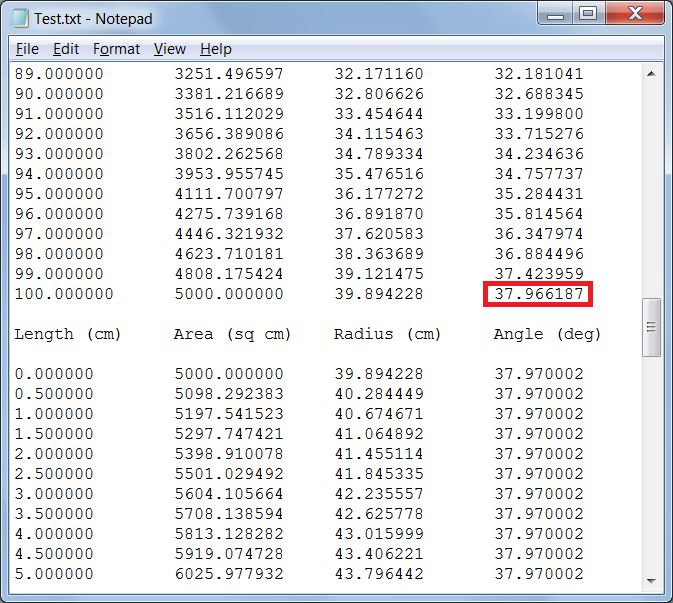Click the value 40.284449
Screen dimensions: 673x603
379,394
